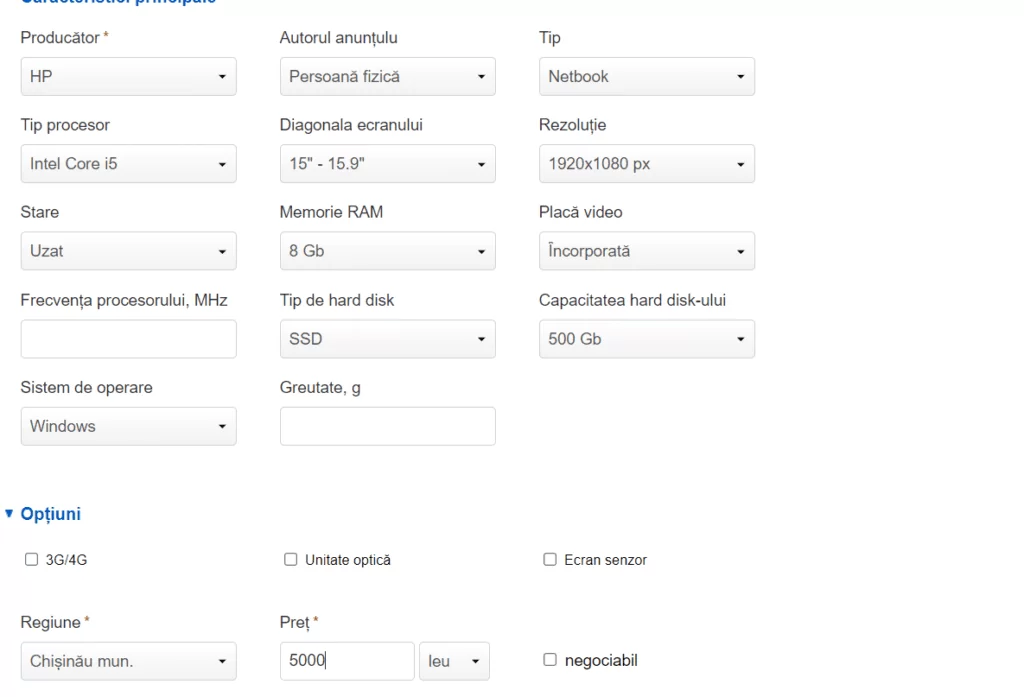Image resolution: width=1024 pixels, height=697 pixels.
Task: Collapse the Opțiuni section
Action: click(x=43, y=514)
